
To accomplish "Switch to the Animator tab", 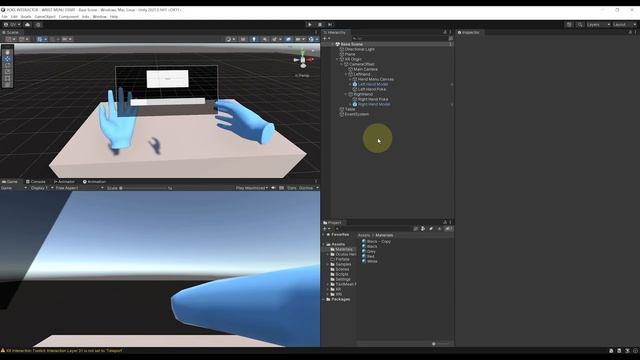I will tap(64, 182).
